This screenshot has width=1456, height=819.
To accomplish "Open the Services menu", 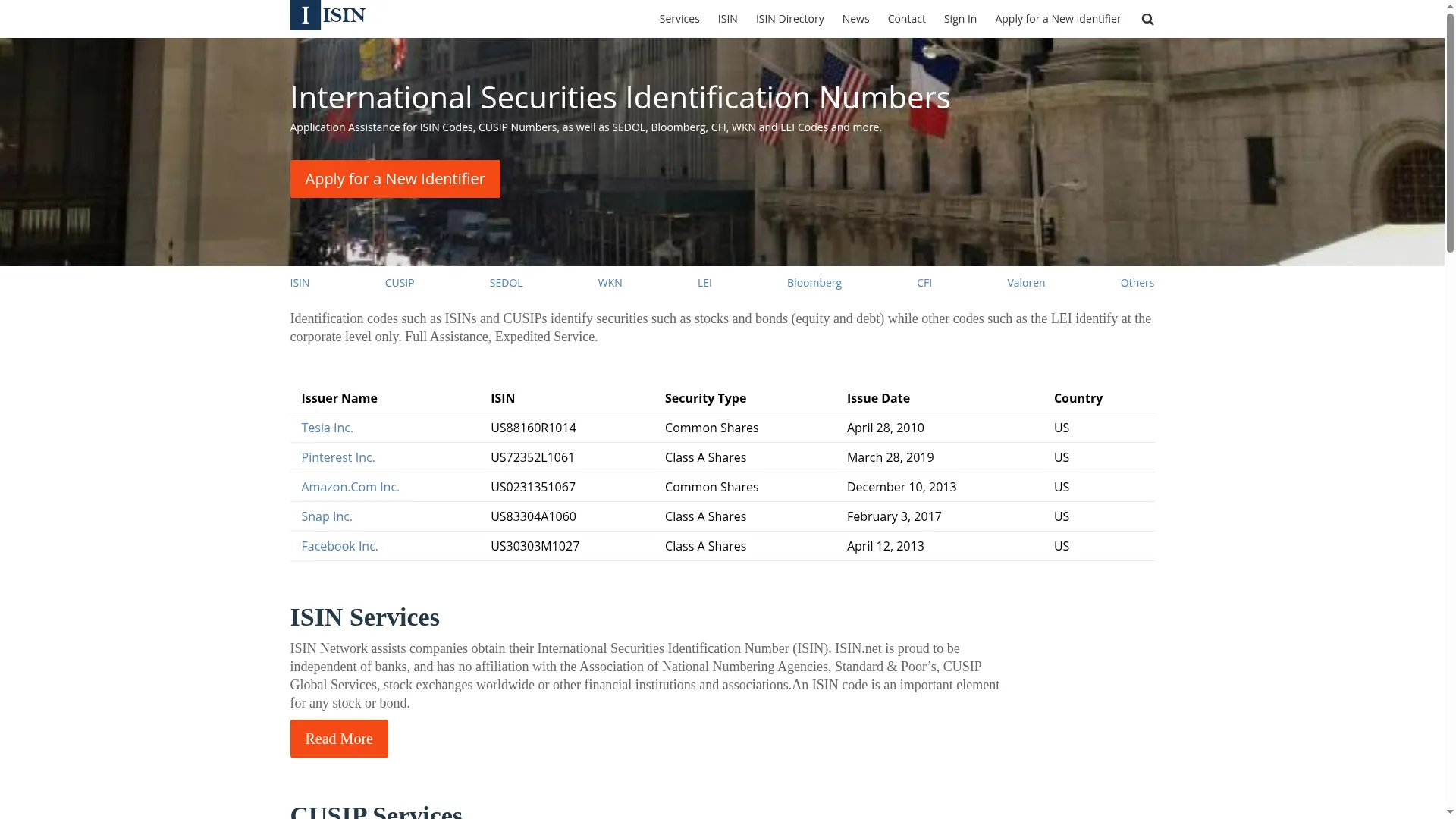I will click(x=679, y=19).
